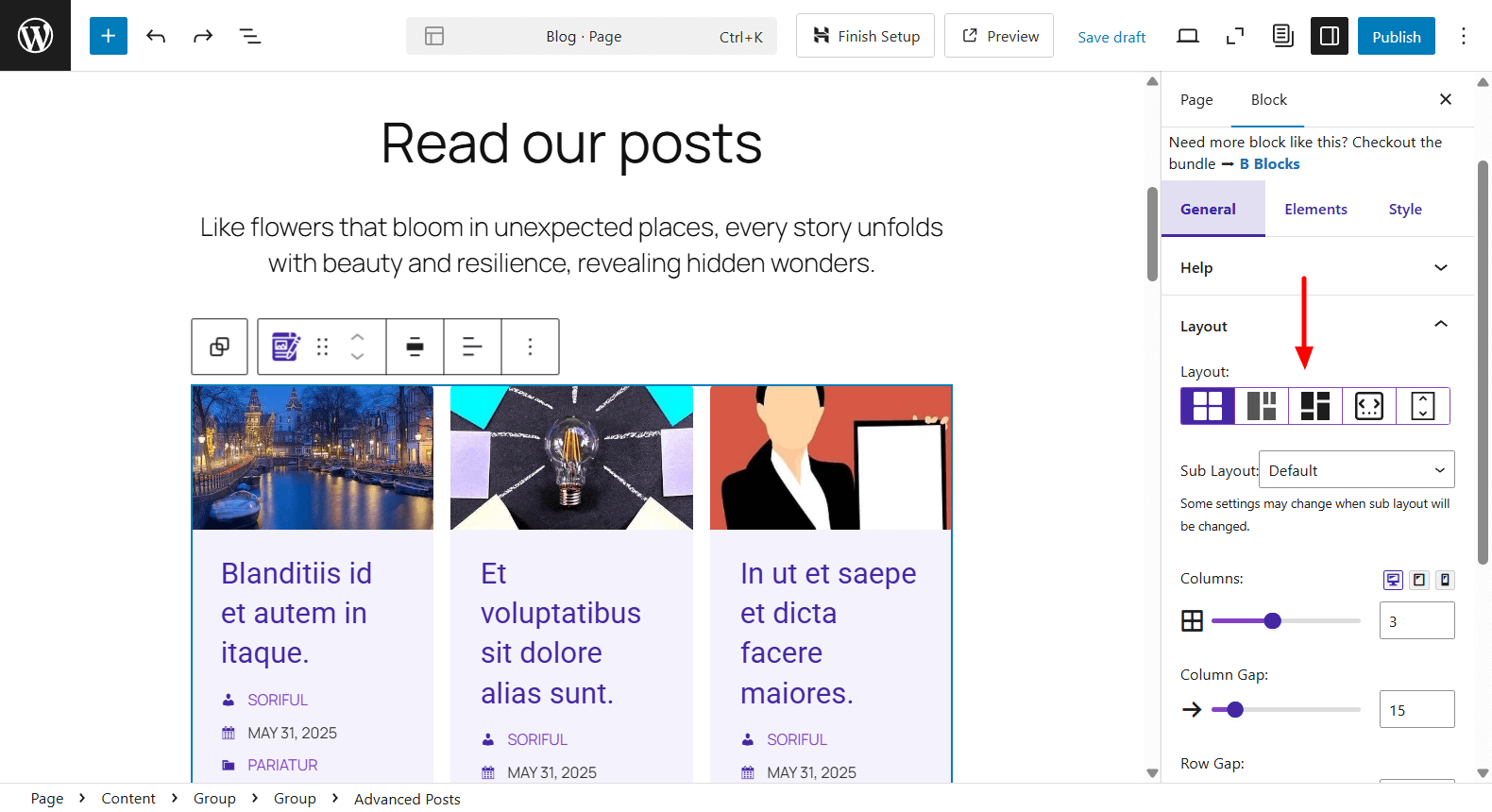Open the WordPress logo dashboard link
This screenshot has height=812, width=1492.
[35, 35]
